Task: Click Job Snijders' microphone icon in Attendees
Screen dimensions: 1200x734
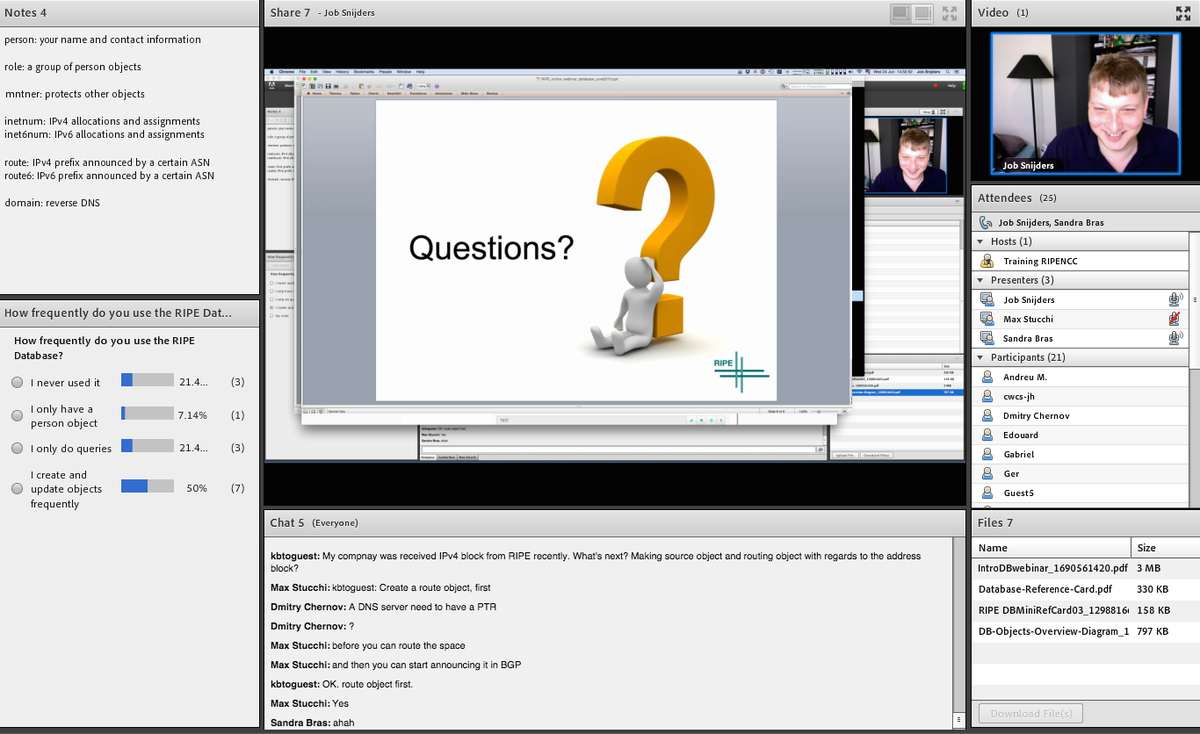Action: 1175,299
